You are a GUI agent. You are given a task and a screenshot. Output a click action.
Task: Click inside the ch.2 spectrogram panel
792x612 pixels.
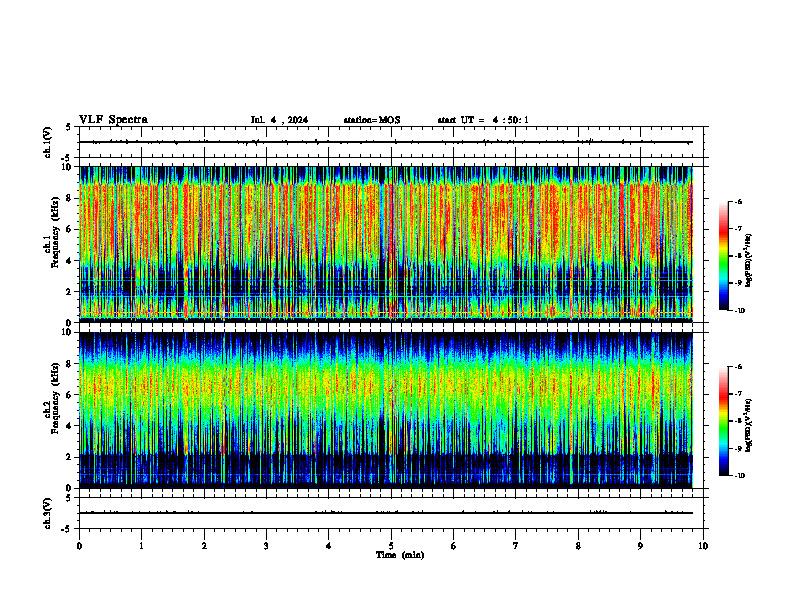point(386,410)
